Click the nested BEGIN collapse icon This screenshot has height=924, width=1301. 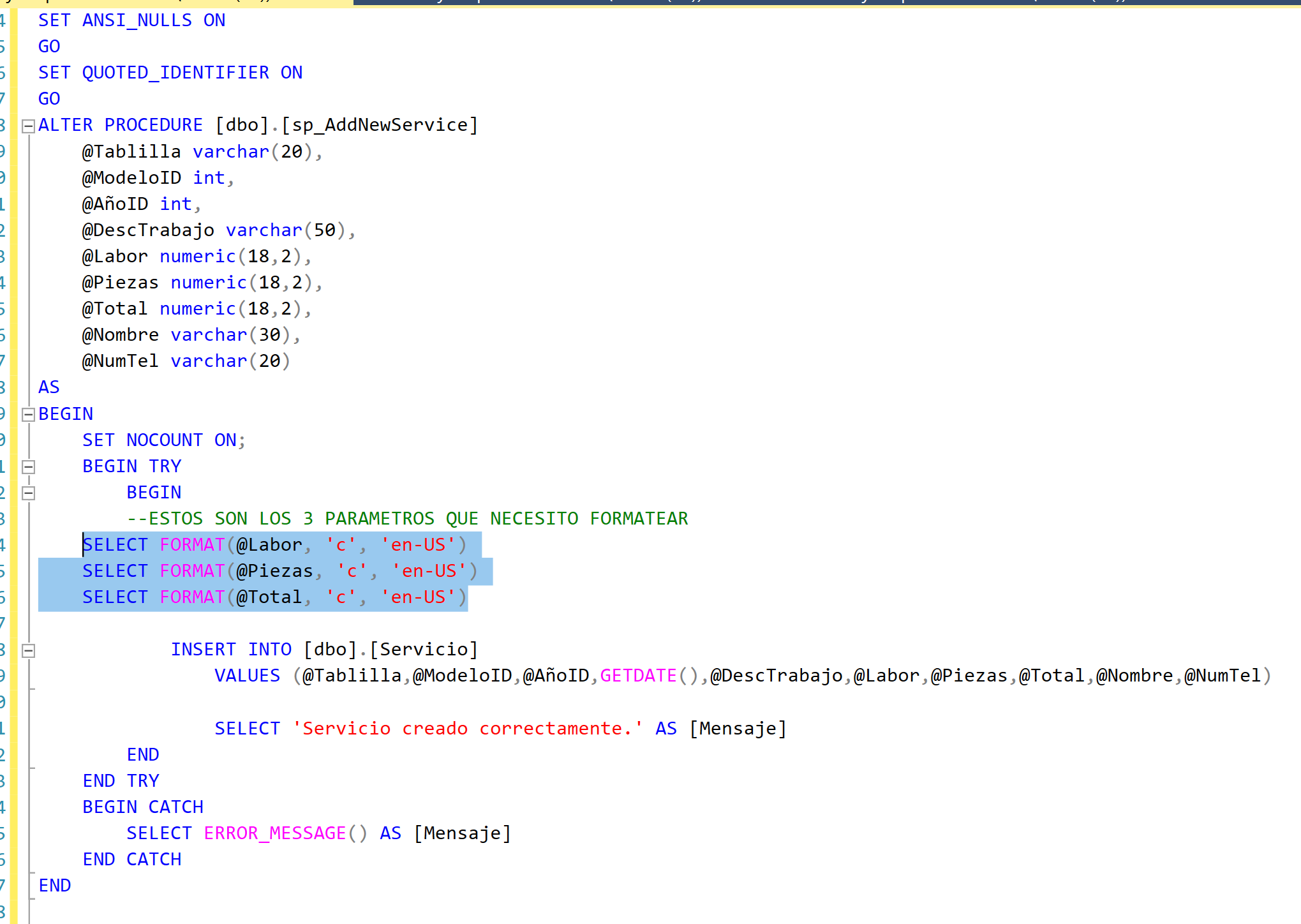click(x=28, y=493)
